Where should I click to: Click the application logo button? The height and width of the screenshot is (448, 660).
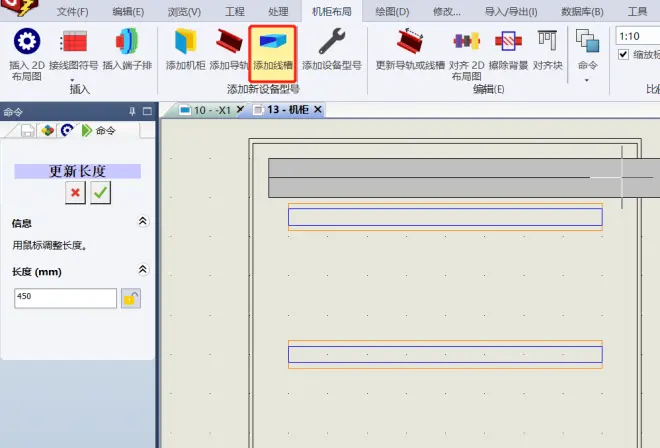pyautogui.click(x=20, y=8)
